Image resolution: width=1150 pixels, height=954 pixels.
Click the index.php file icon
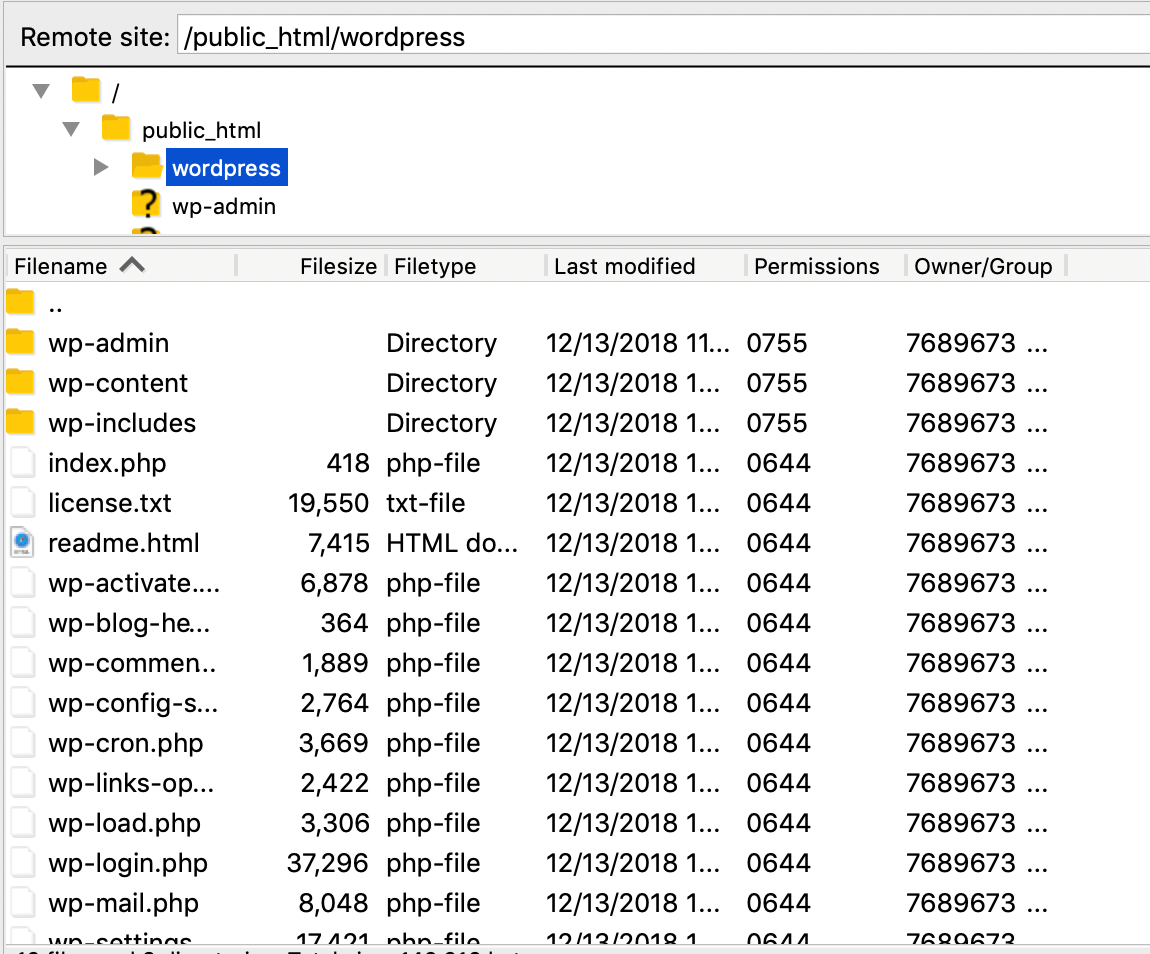(21, 463)
